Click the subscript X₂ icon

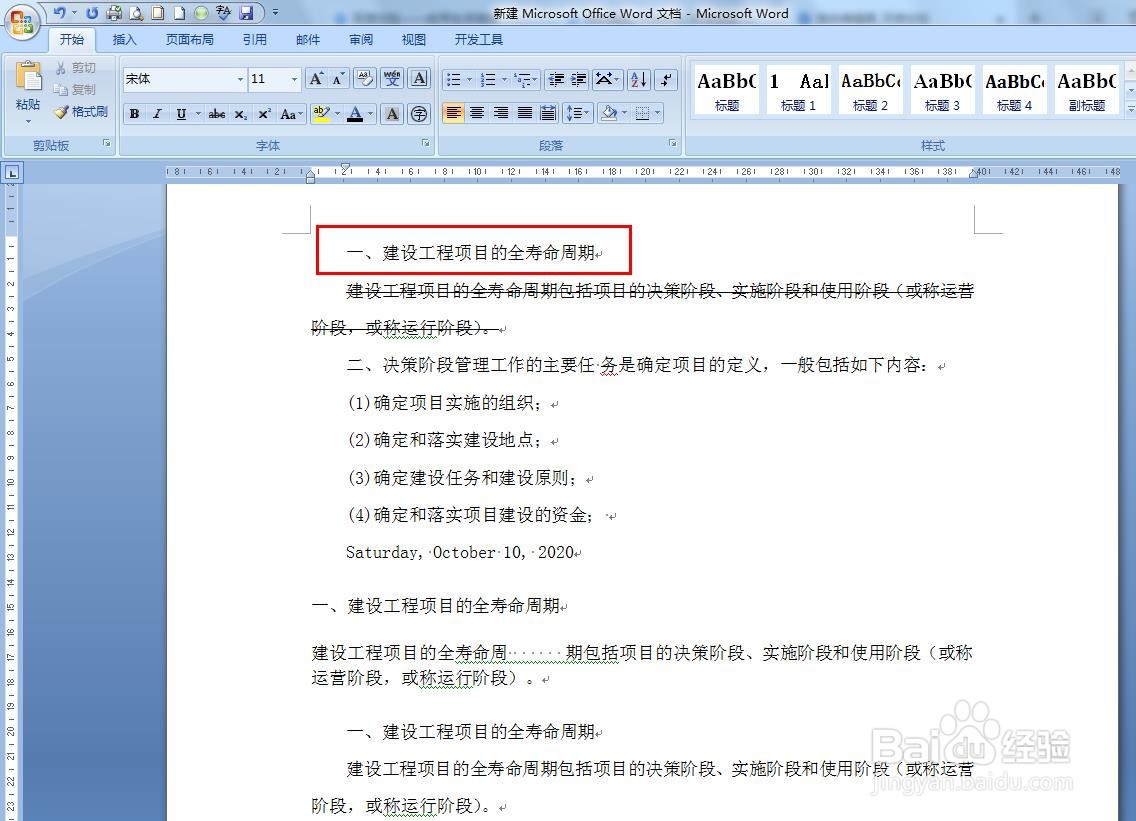pyautogui.click(x=240, y=113)
